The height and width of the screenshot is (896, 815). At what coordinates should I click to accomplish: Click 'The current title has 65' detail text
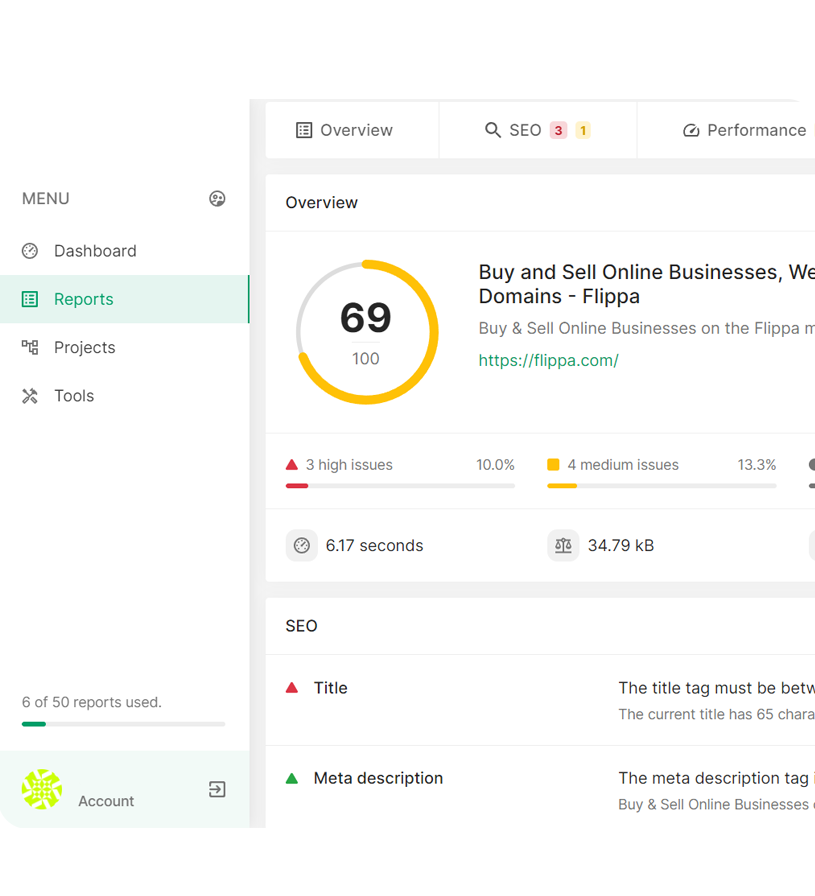coord(717,714)
